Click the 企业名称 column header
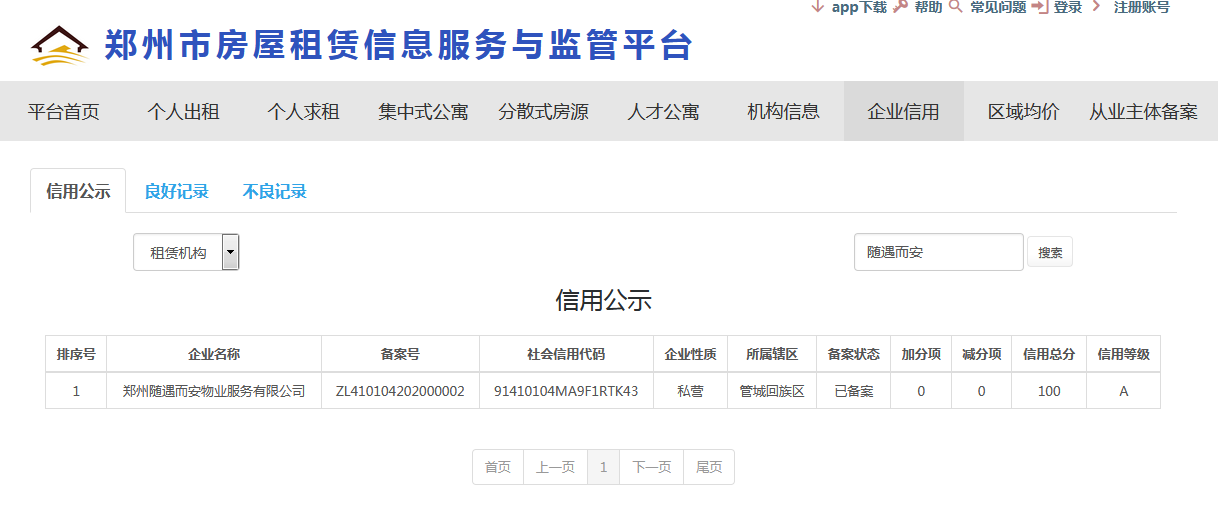Image resolution: width=1218 pixels, height=507 pixels. (x=214, y=354)
